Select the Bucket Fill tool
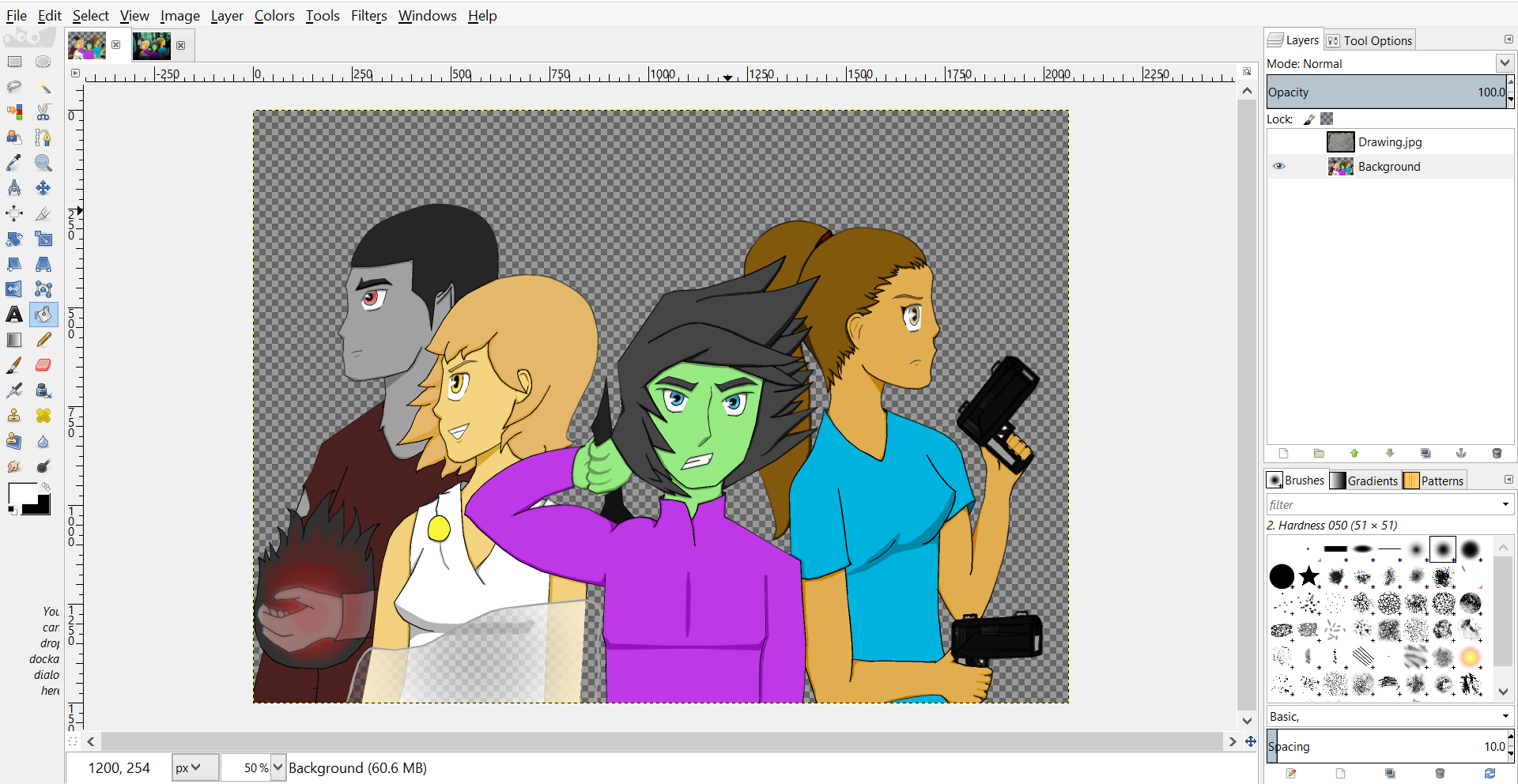Viewport: 1518px width, 784px height. [43, 315]
